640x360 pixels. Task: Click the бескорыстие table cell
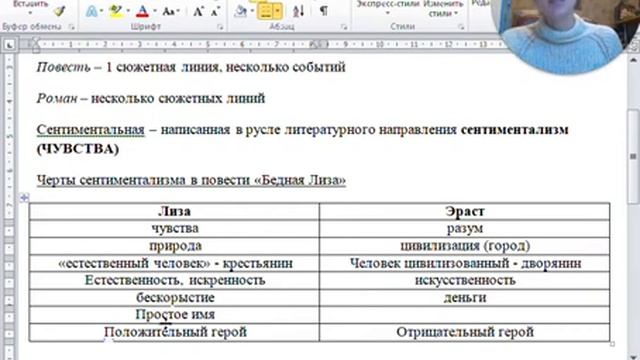174,298
